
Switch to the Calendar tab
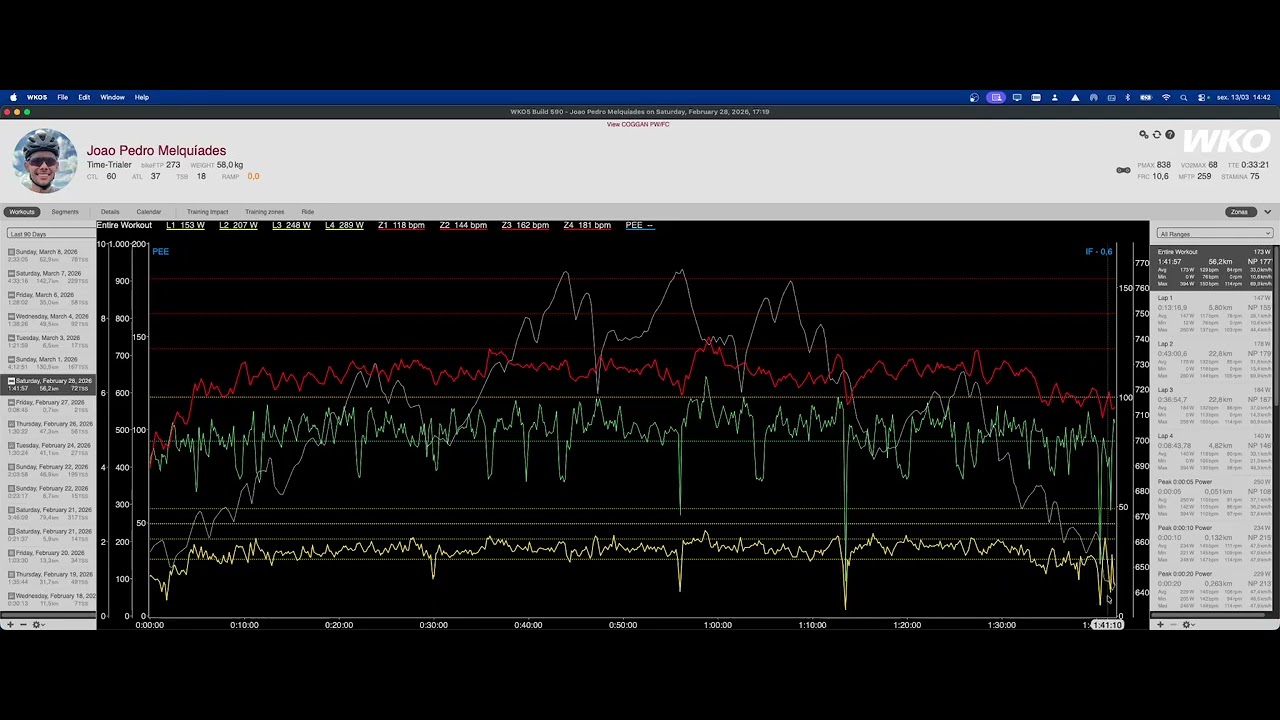point(149,212)
